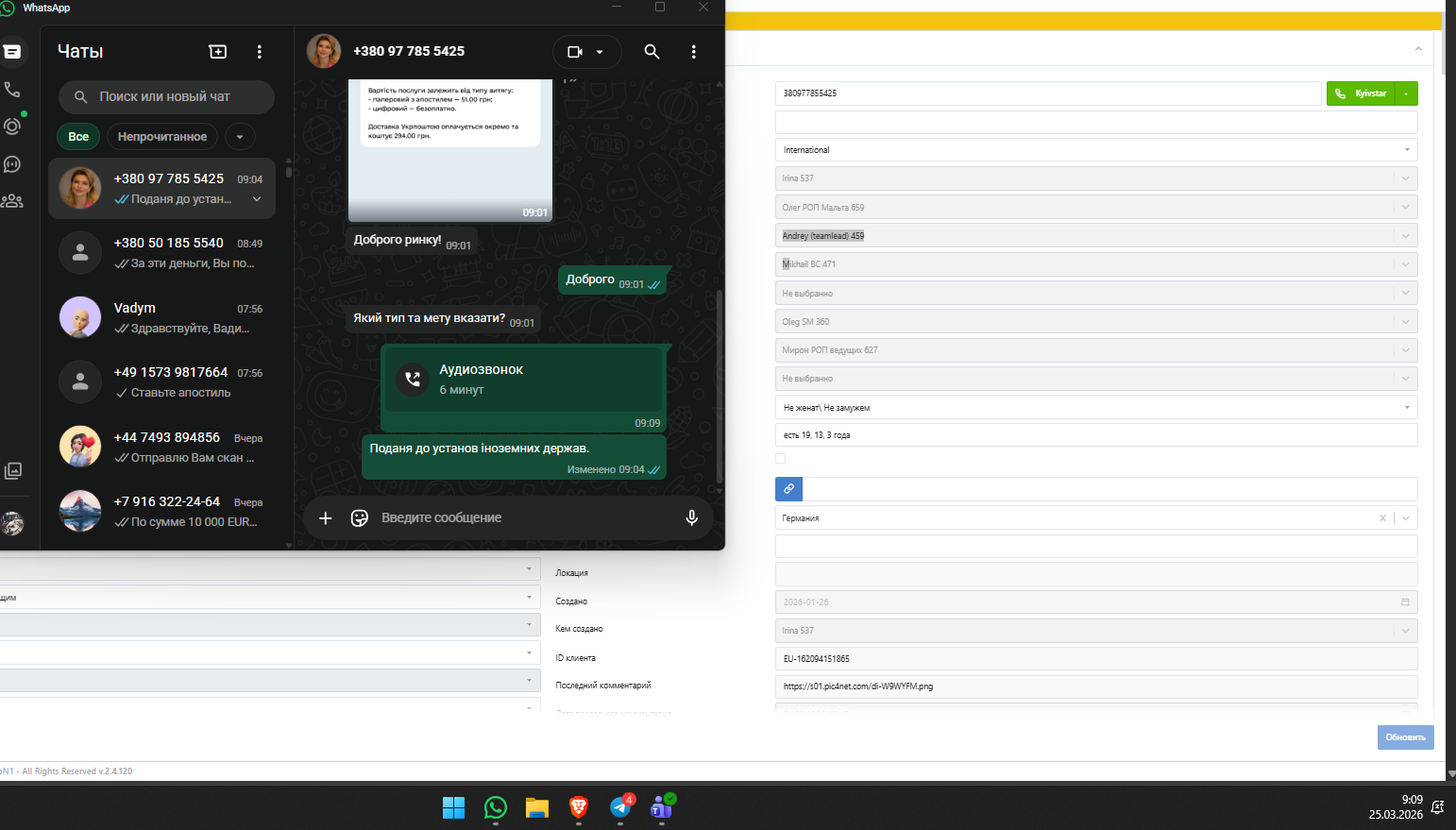Open the Chats section in WhatsApp sidebar

[12, 52]
